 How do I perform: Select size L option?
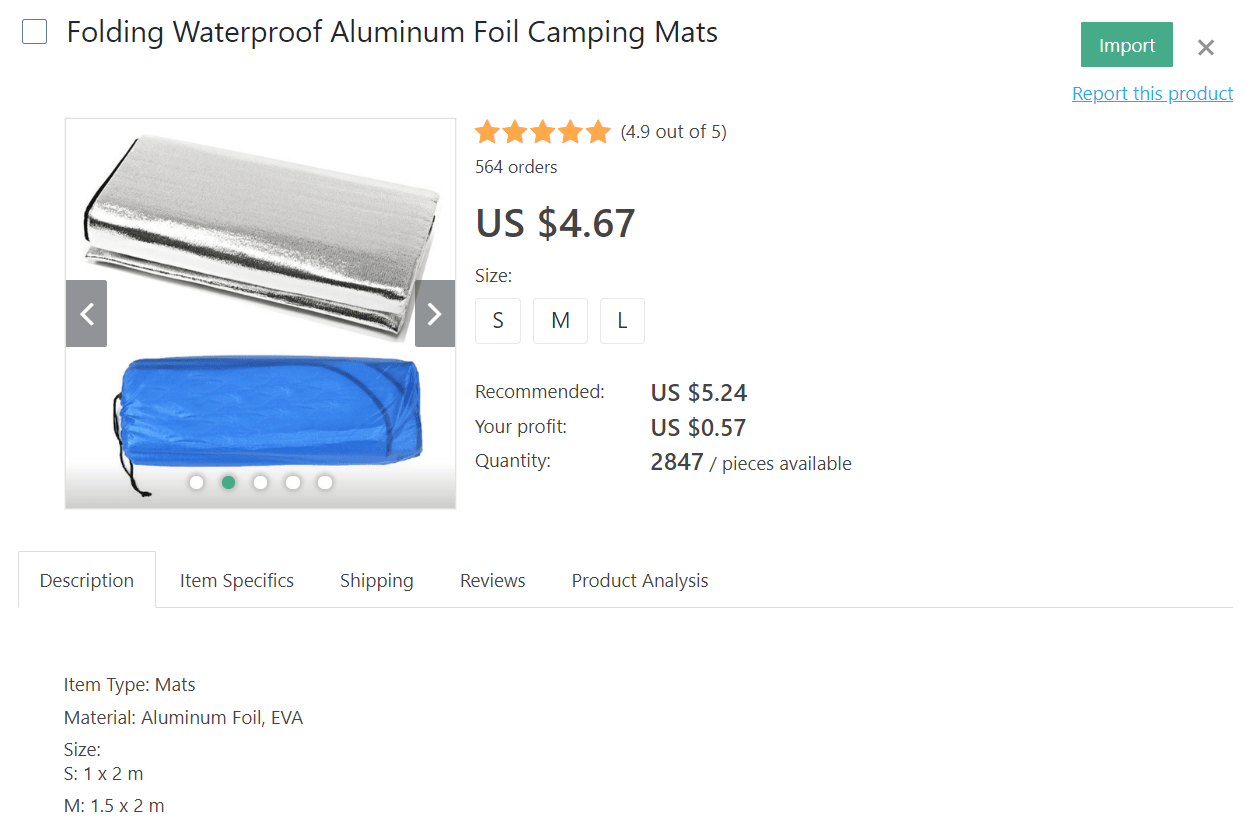click(x=622, y=320)
